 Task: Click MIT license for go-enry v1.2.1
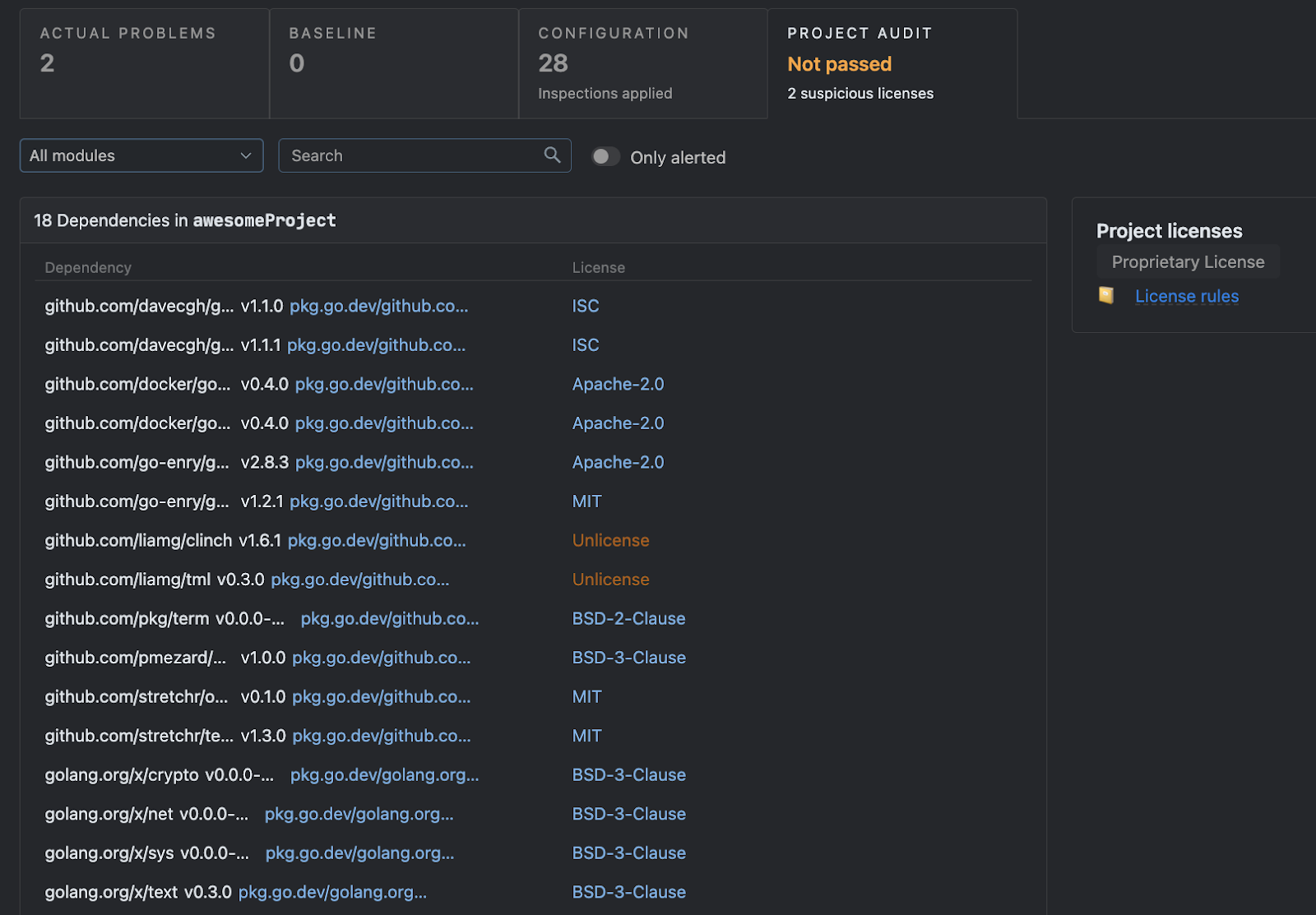[587, 501]
